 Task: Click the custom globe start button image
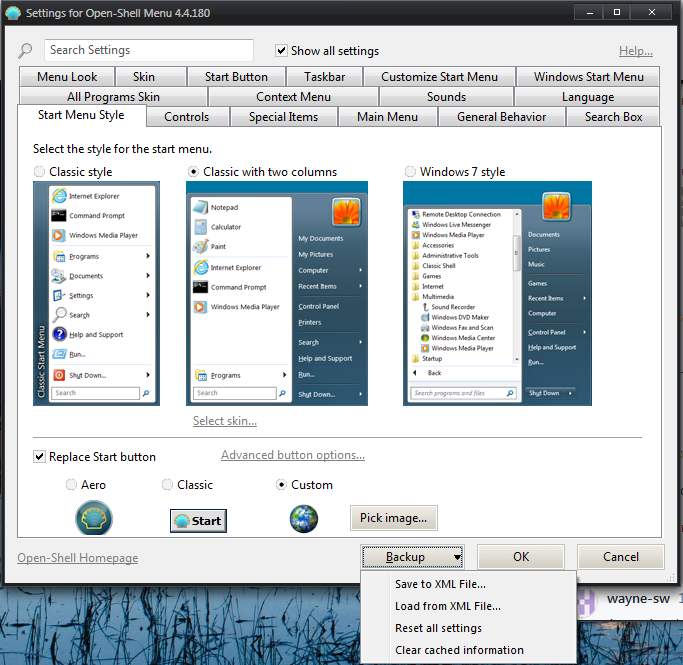(x=304, y=519)
